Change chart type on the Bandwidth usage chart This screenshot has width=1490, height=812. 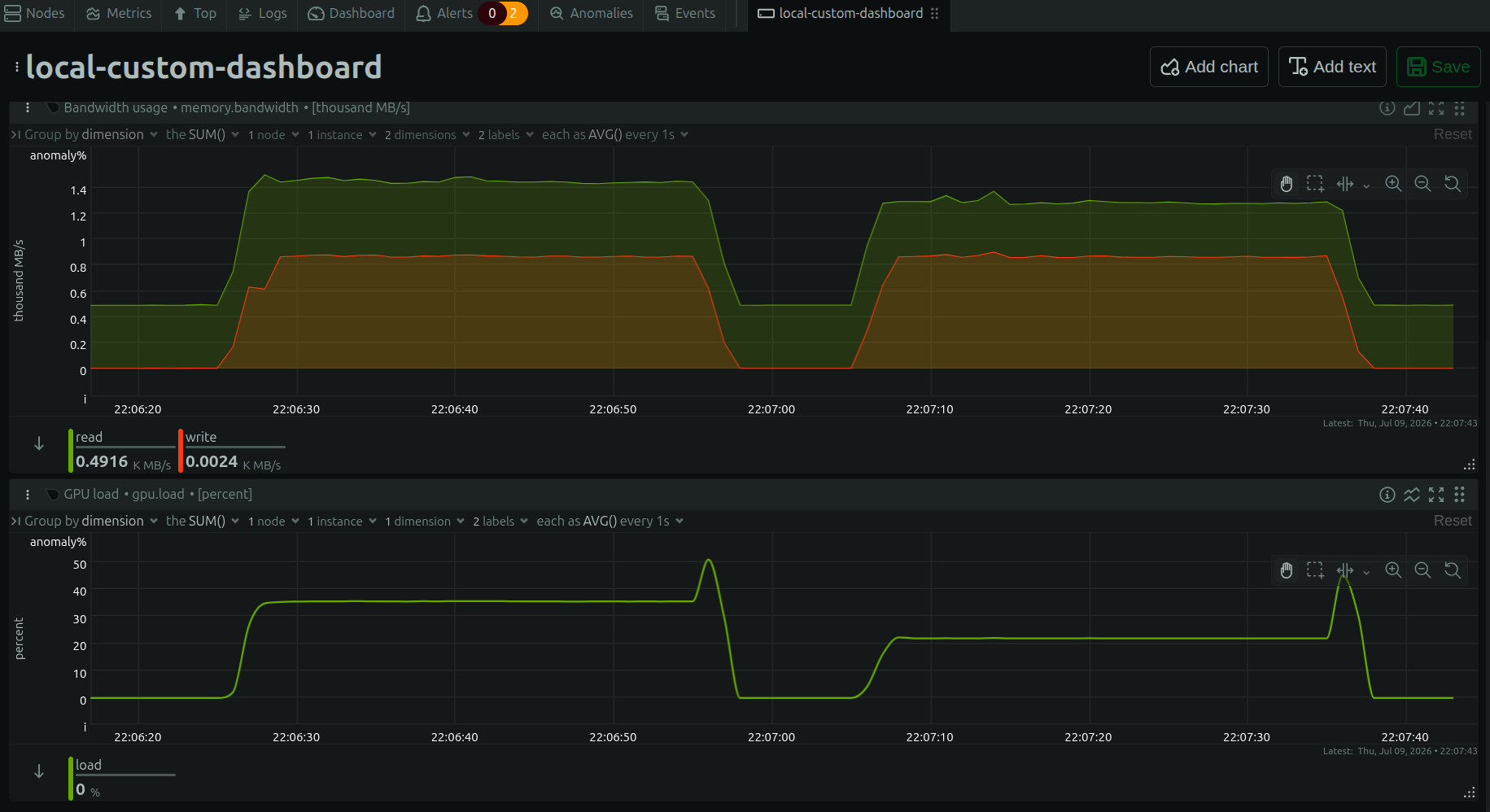(1412, 108)
